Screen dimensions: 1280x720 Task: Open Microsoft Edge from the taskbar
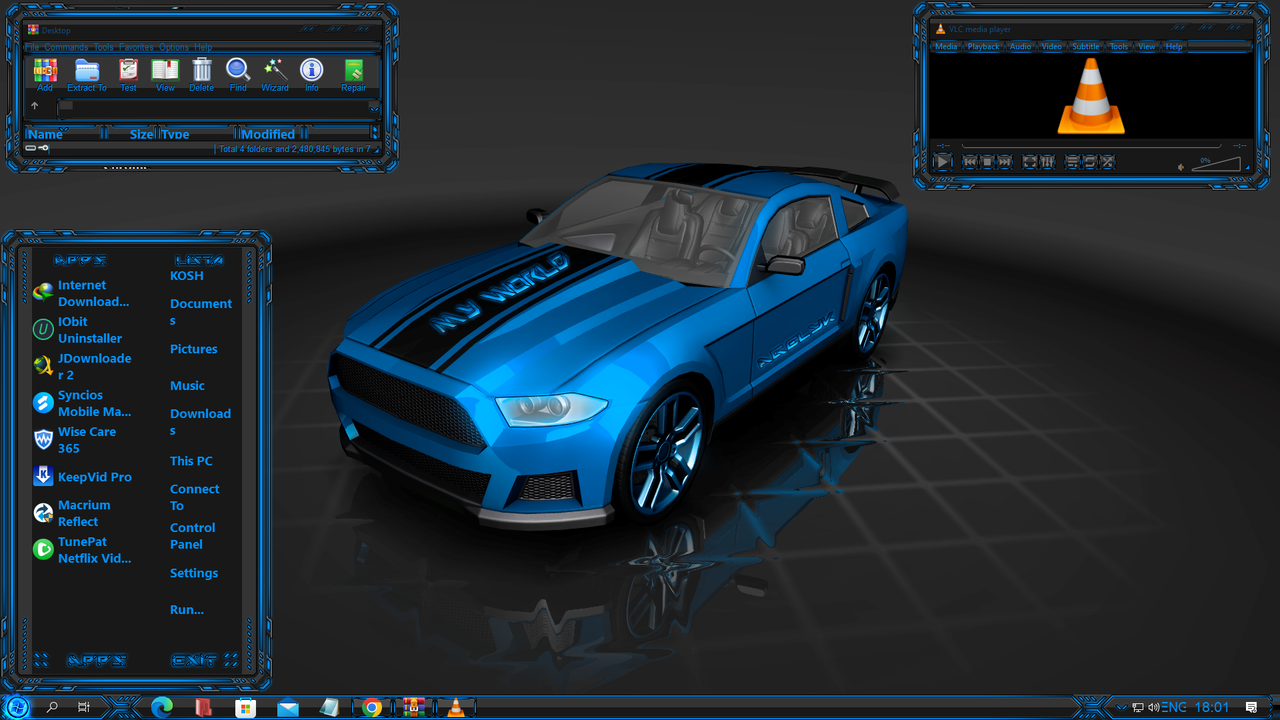[162, 708]
